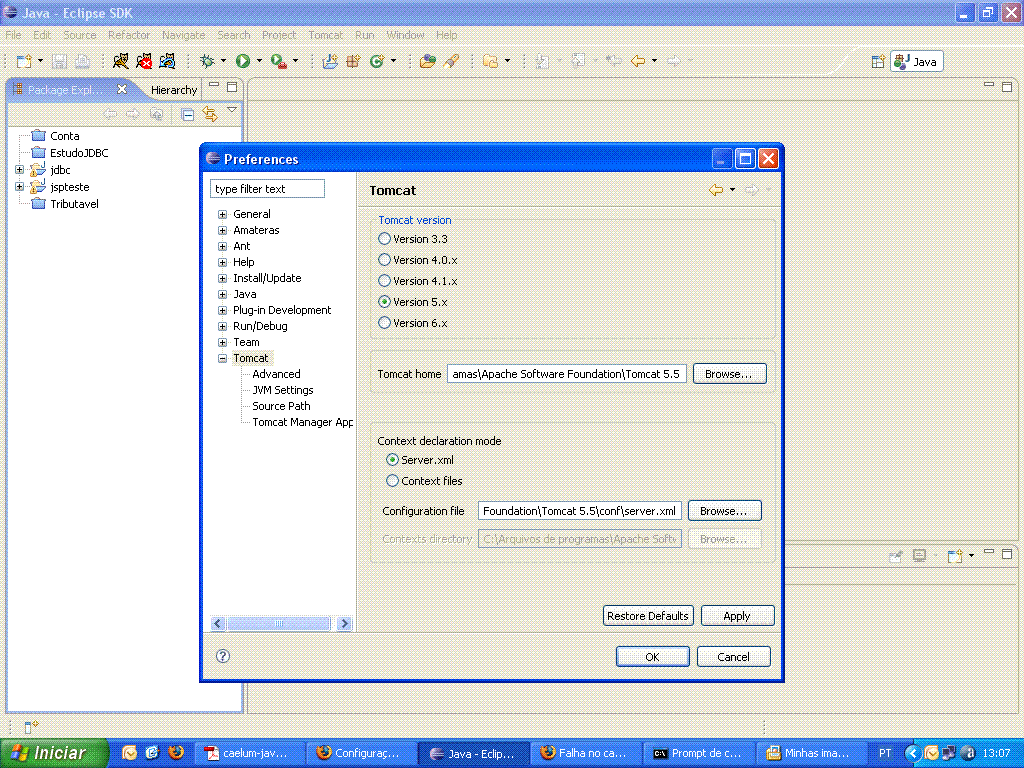Stop Tomcat with the red-X cat icon

coord(144,61)
